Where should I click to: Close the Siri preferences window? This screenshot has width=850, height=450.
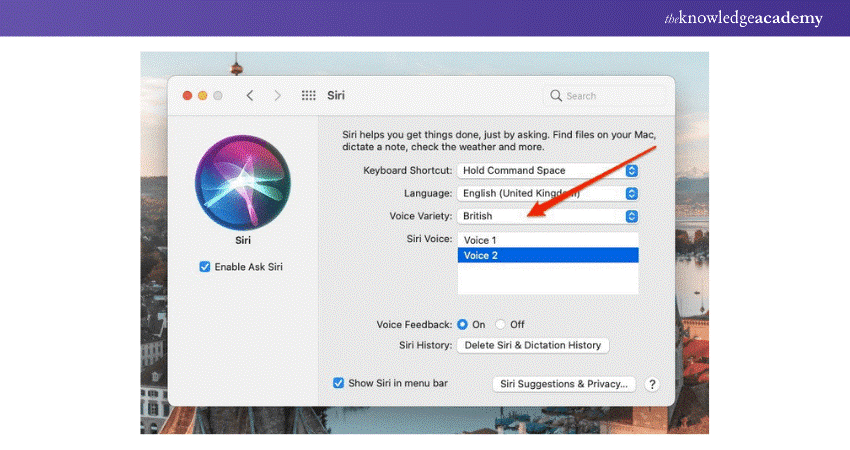point(187,95)
